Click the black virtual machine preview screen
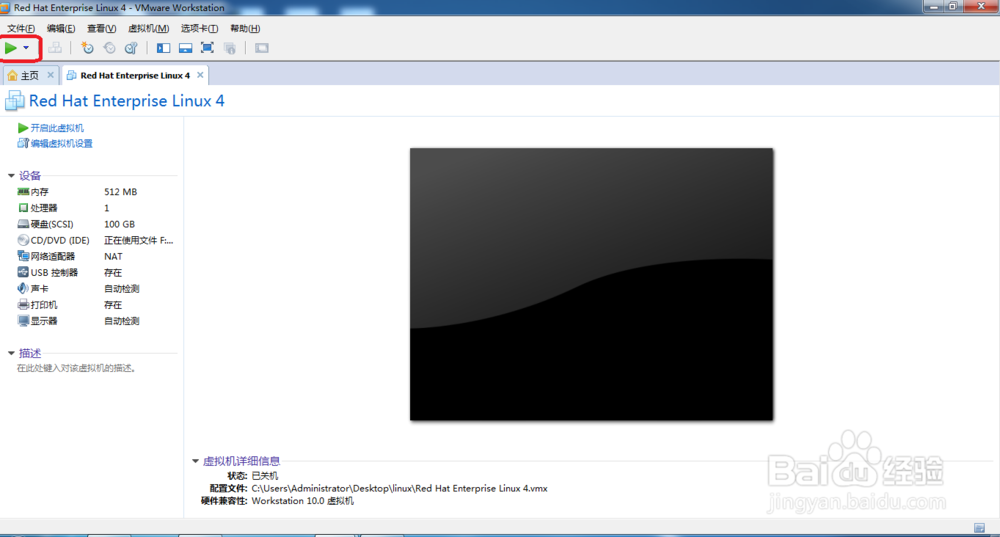This screenshot has width=1000, height=537. (591, 284)
